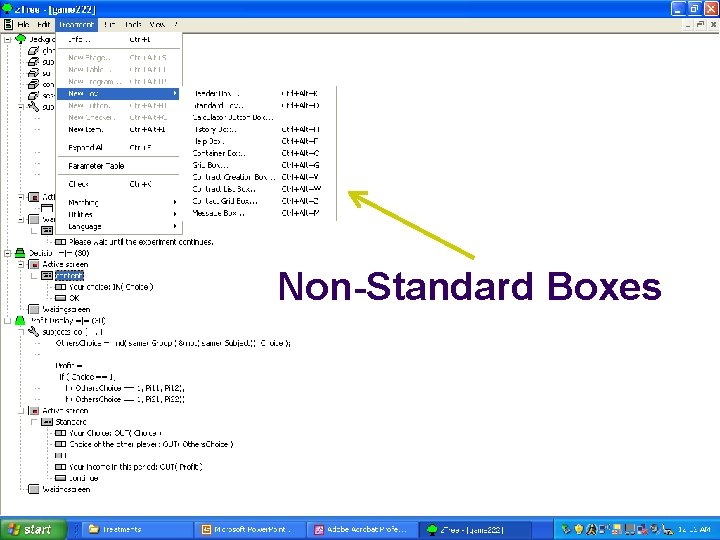Collapse the Profit Display stage node
The image size is (720, 540).
tap(7, 321)
